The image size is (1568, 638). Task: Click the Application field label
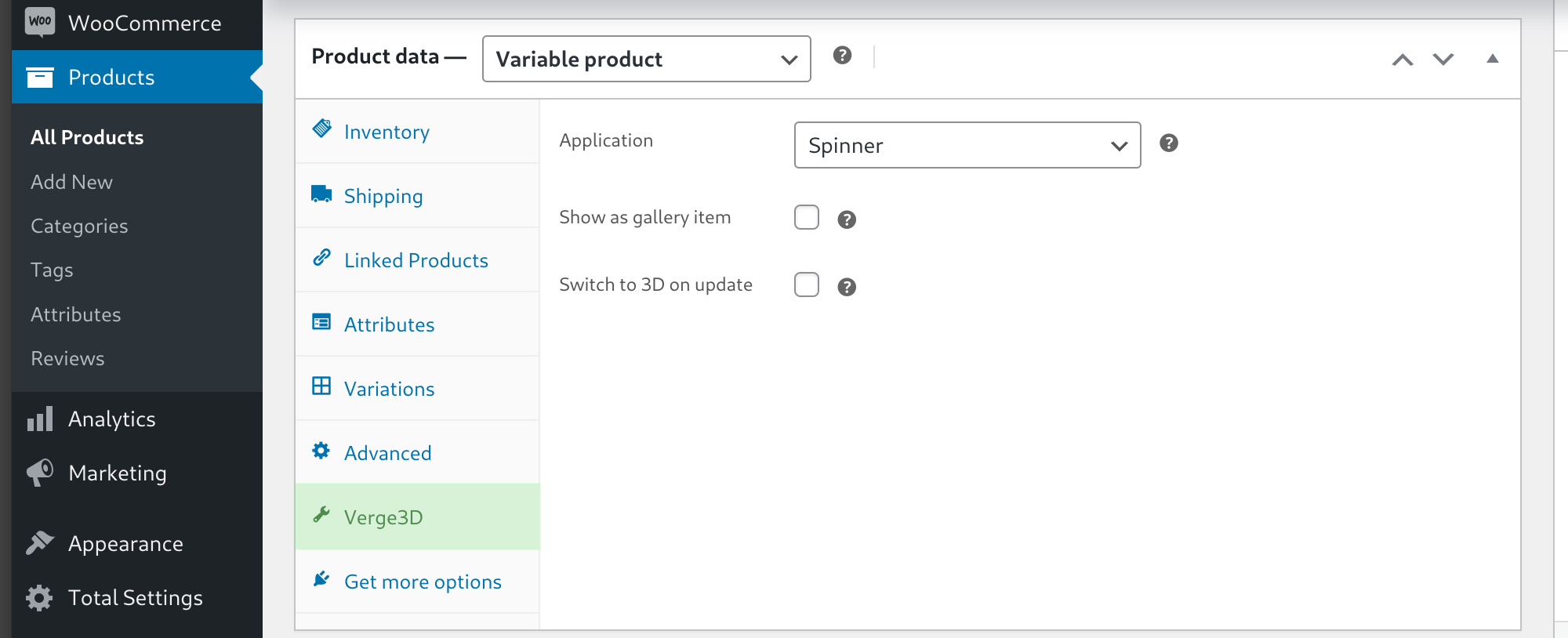coord(606,140)
